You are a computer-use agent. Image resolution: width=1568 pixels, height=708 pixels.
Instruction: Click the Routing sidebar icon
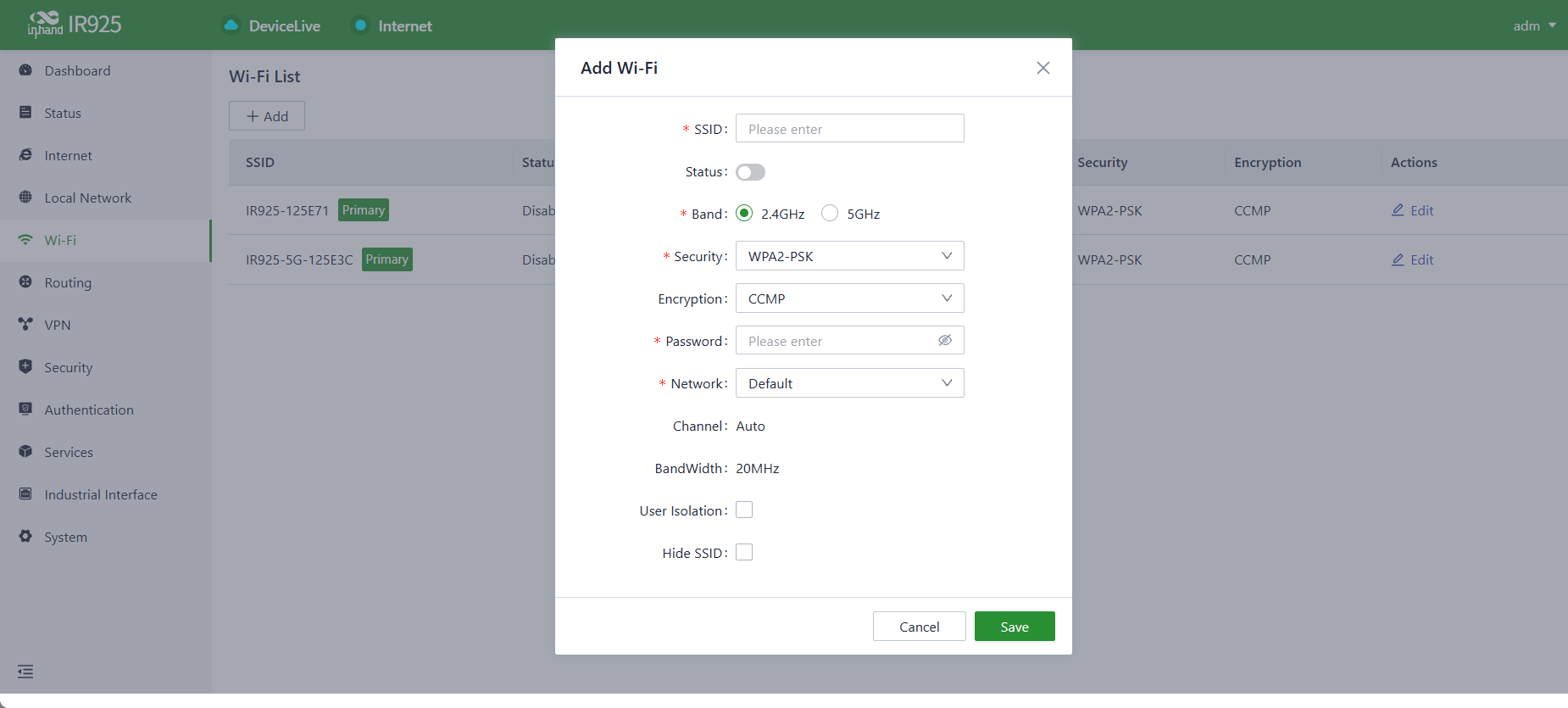coord(25,282)
